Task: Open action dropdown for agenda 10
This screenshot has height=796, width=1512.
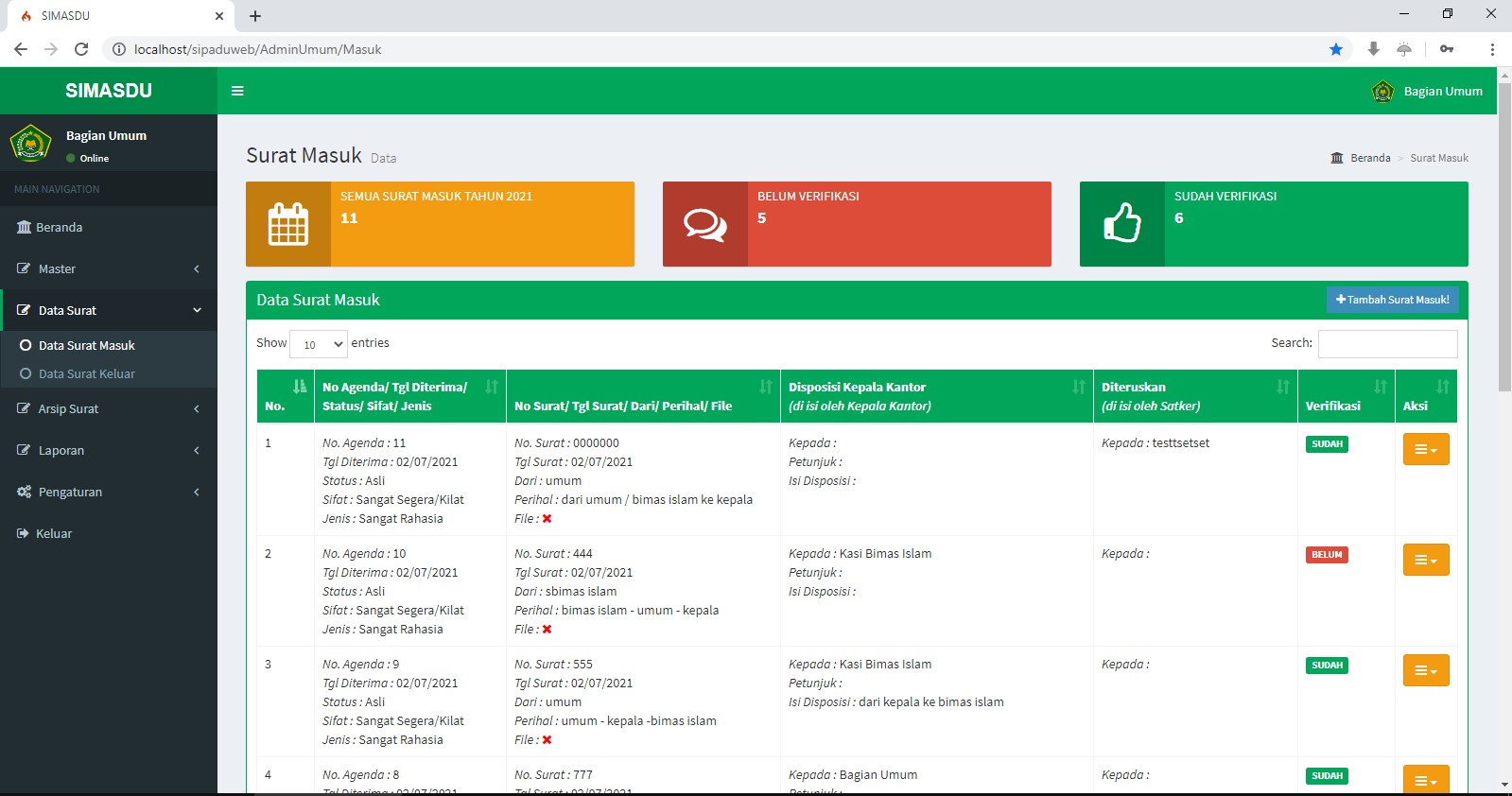Action: click(x=1426, y=560)
